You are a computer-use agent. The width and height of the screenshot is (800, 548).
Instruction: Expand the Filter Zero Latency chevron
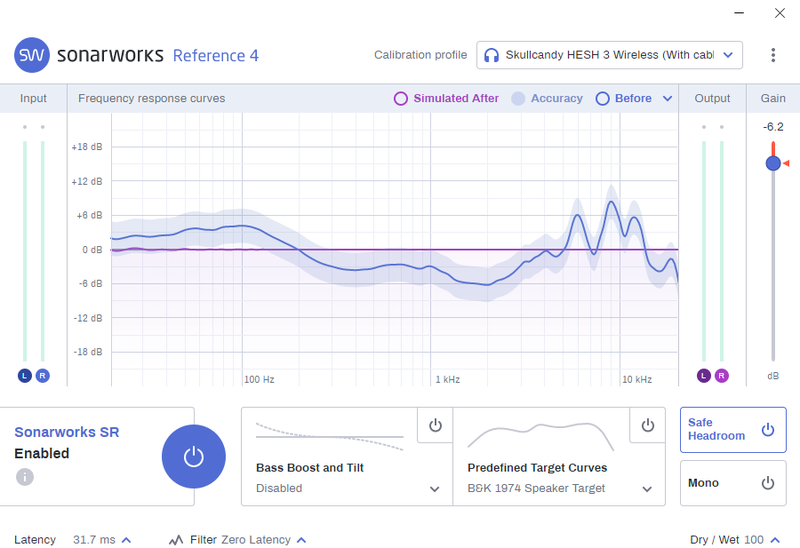[x=302, y=540]
